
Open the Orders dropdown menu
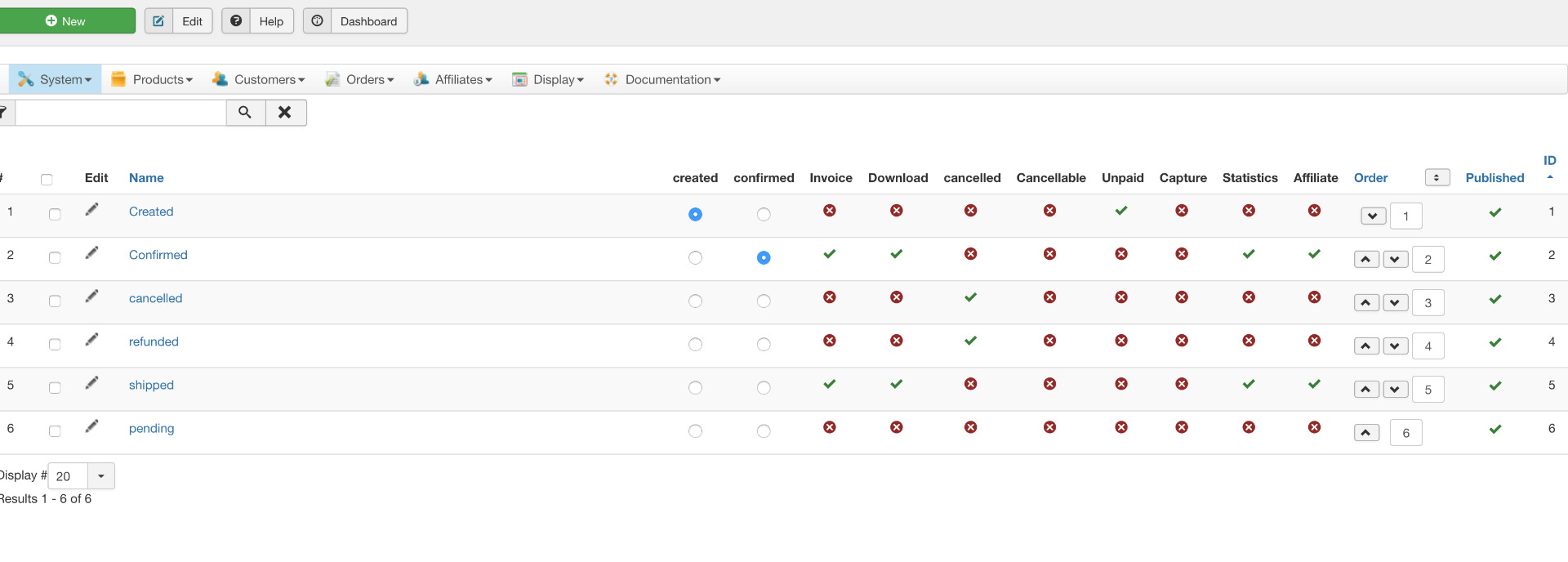(360, 79)
